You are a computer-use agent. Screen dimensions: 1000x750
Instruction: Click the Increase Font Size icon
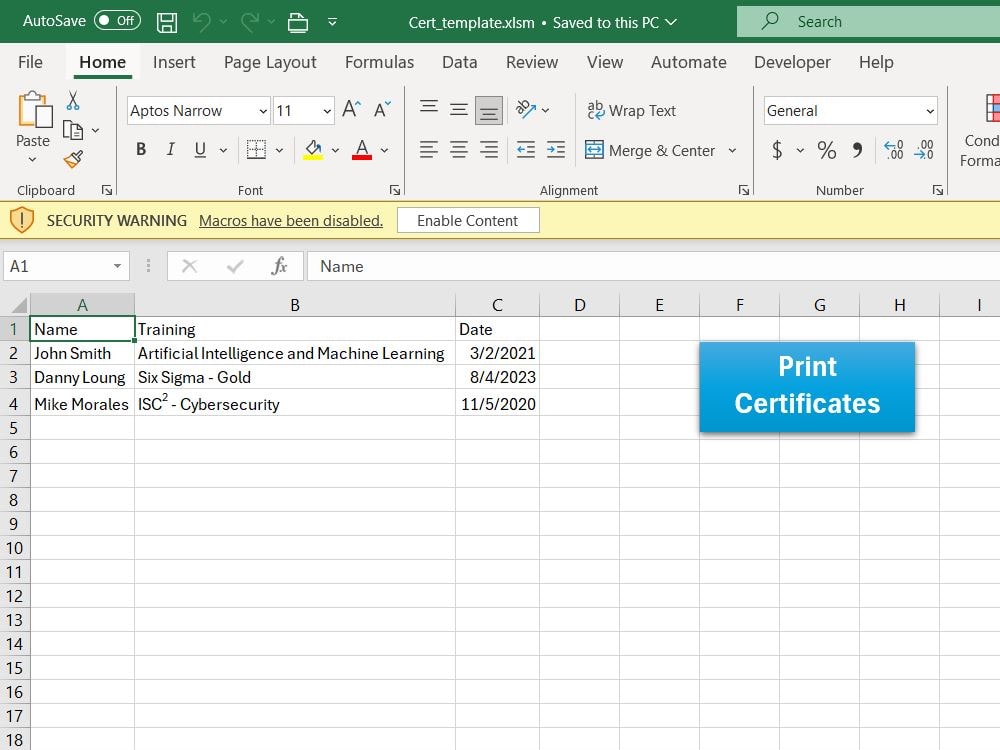(351, 108)
